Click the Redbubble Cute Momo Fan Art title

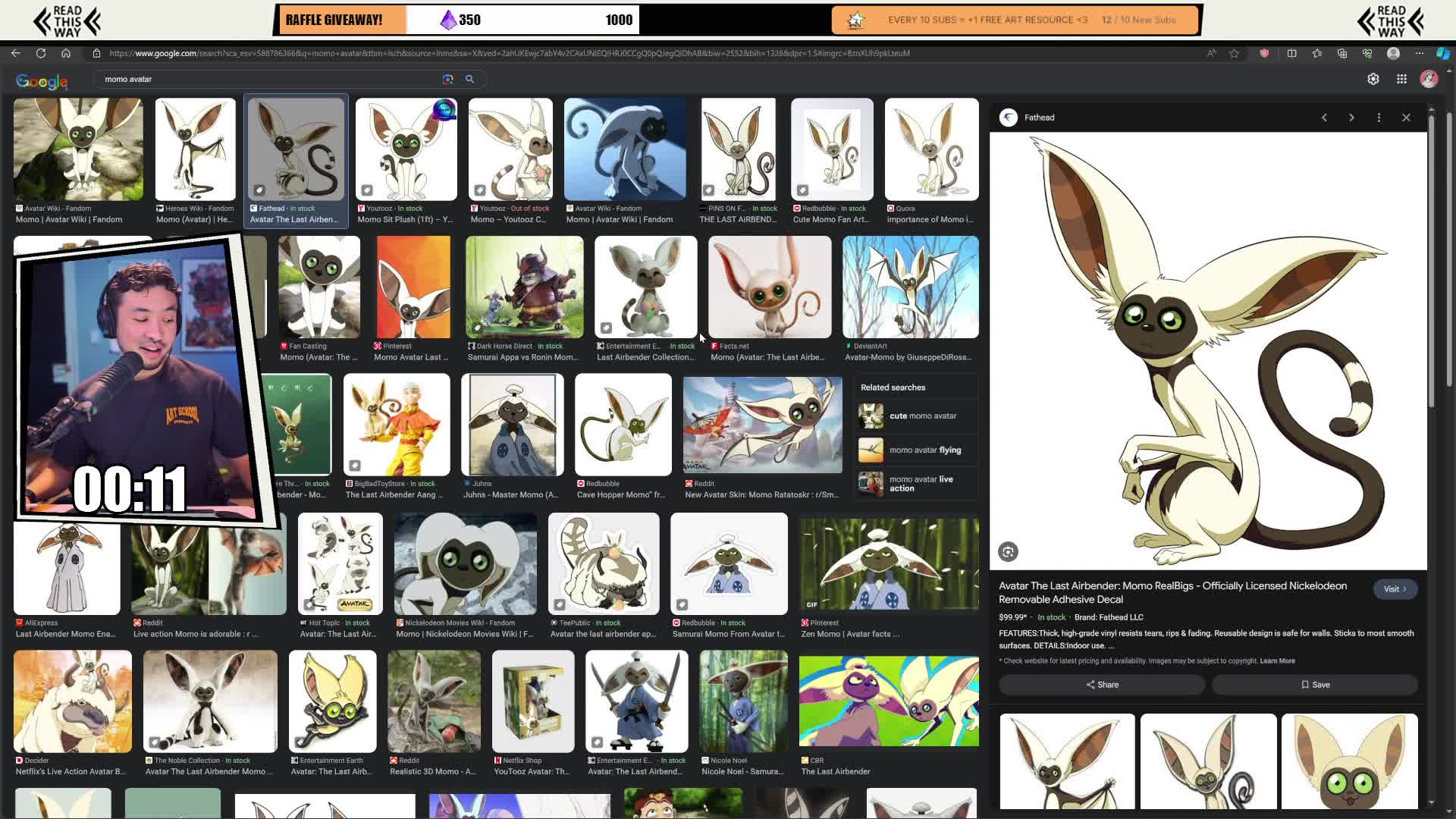point(830,219)
